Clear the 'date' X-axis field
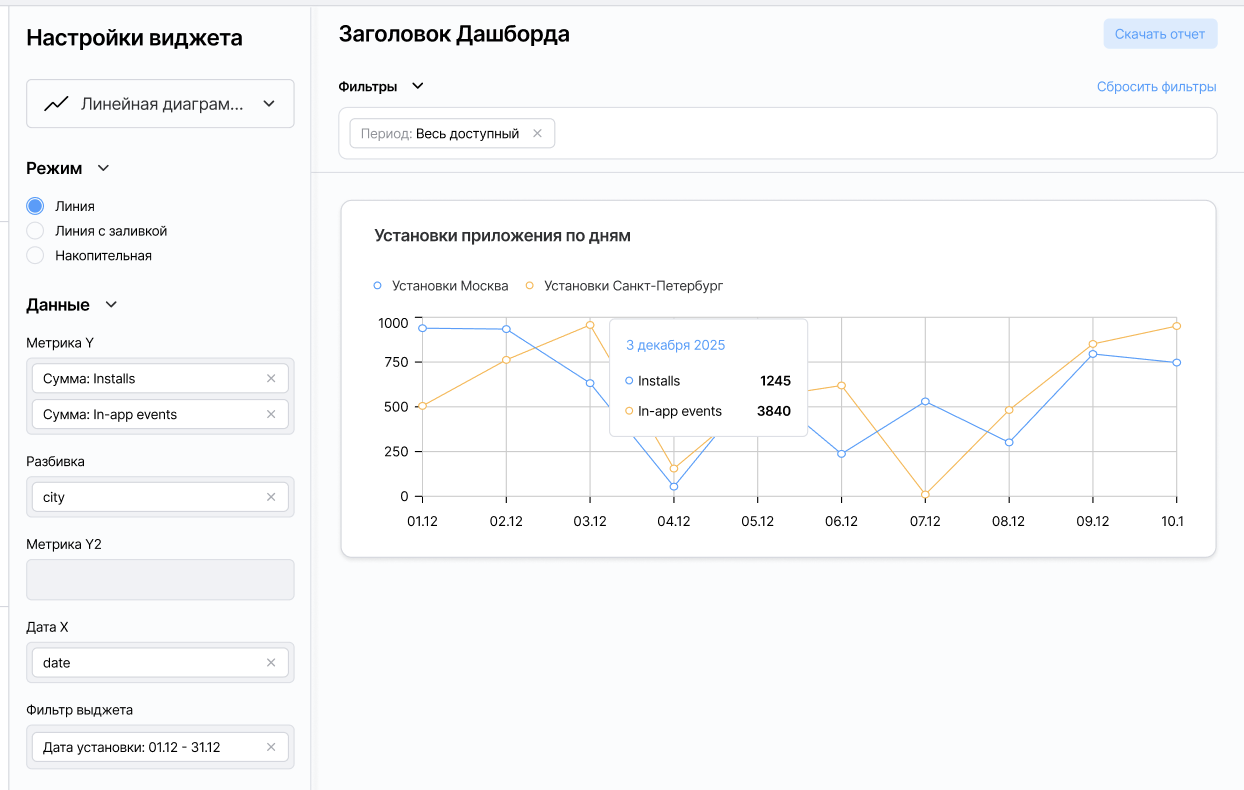Image resolution: width=1244 pixels, height=790 pixels. (x=270, y=663)
